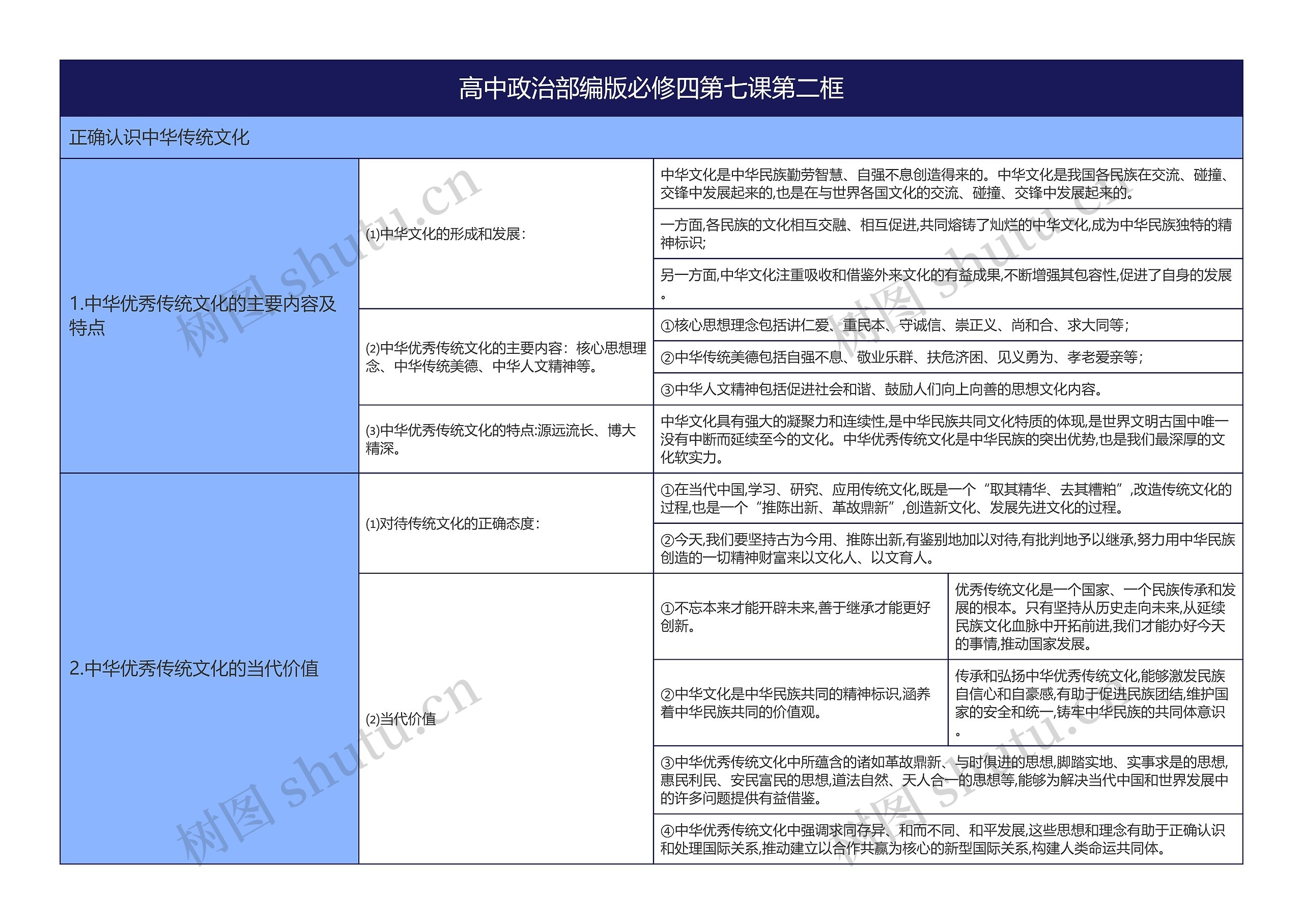The image size is (1303, 924).
Task: Click the cell 2.中华优秀传统文化的当代价值
Action: 209,668
